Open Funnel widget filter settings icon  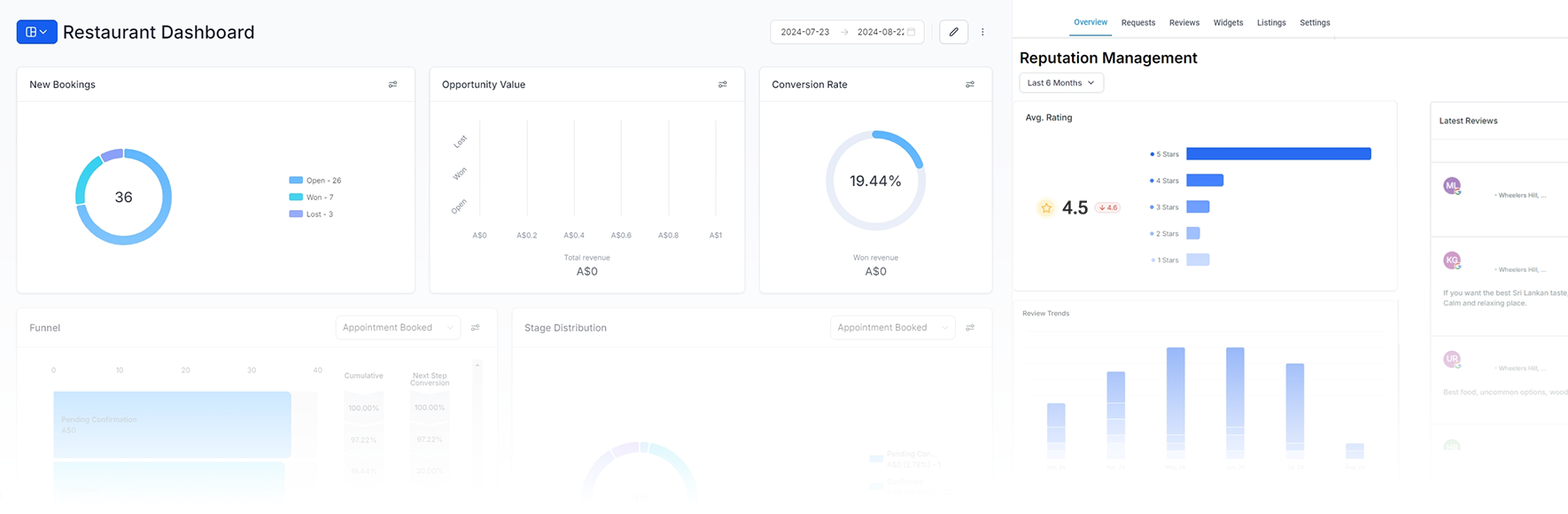476,328
